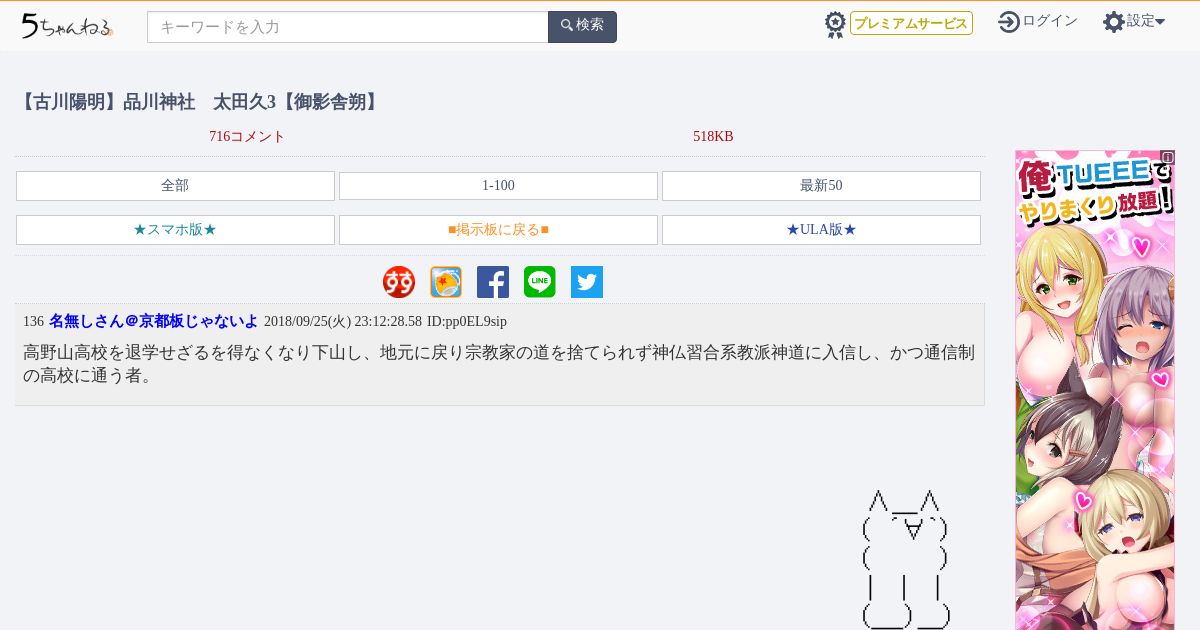
Task: Share thread on Twitter
Action: 587,282
